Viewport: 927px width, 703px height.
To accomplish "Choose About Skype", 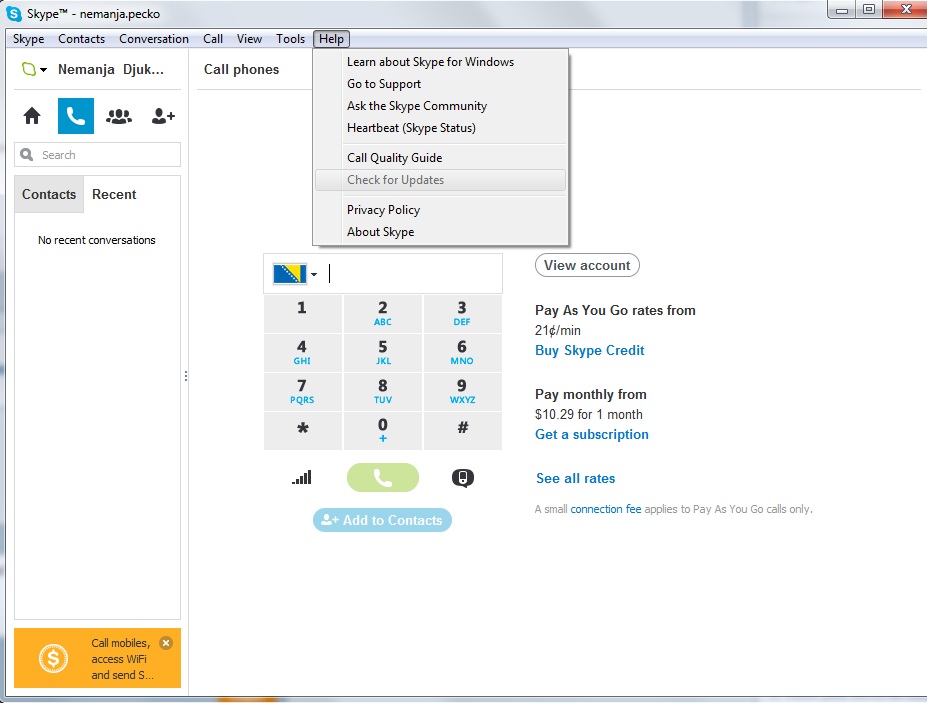I will click(x=440, y=232).
